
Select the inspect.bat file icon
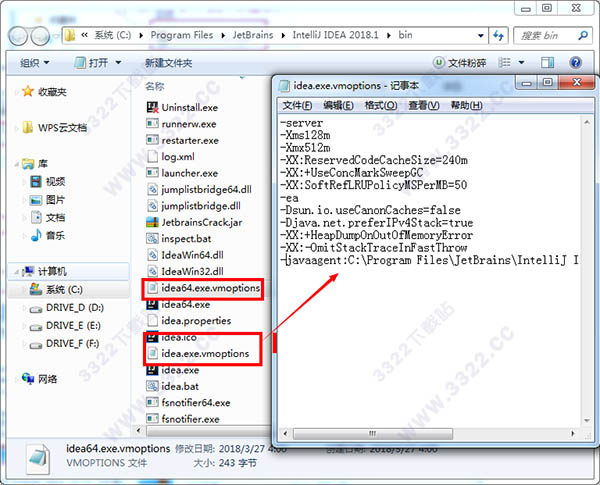(x=152, y=238)
